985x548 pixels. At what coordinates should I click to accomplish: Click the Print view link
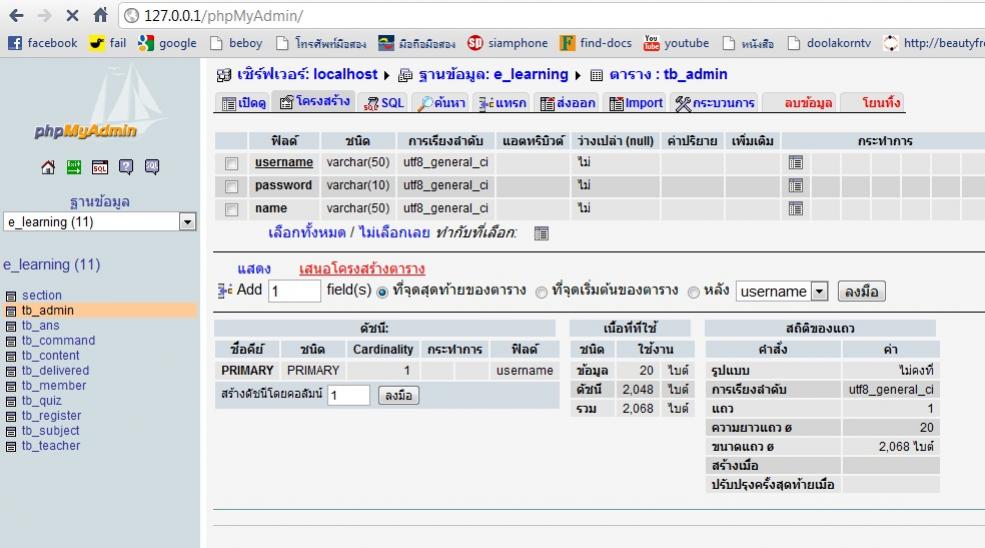coord(254,269)
